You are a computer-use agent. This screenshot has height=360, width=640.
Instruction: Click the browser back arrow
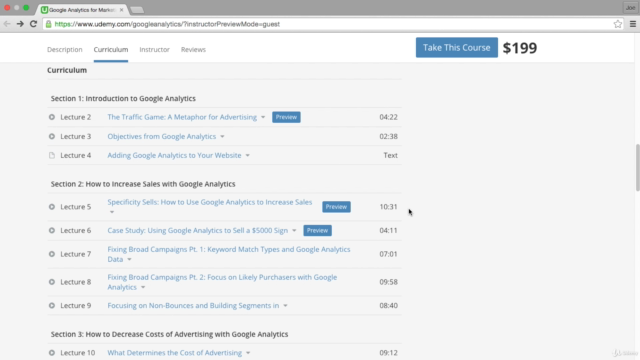tap(7, 24)
